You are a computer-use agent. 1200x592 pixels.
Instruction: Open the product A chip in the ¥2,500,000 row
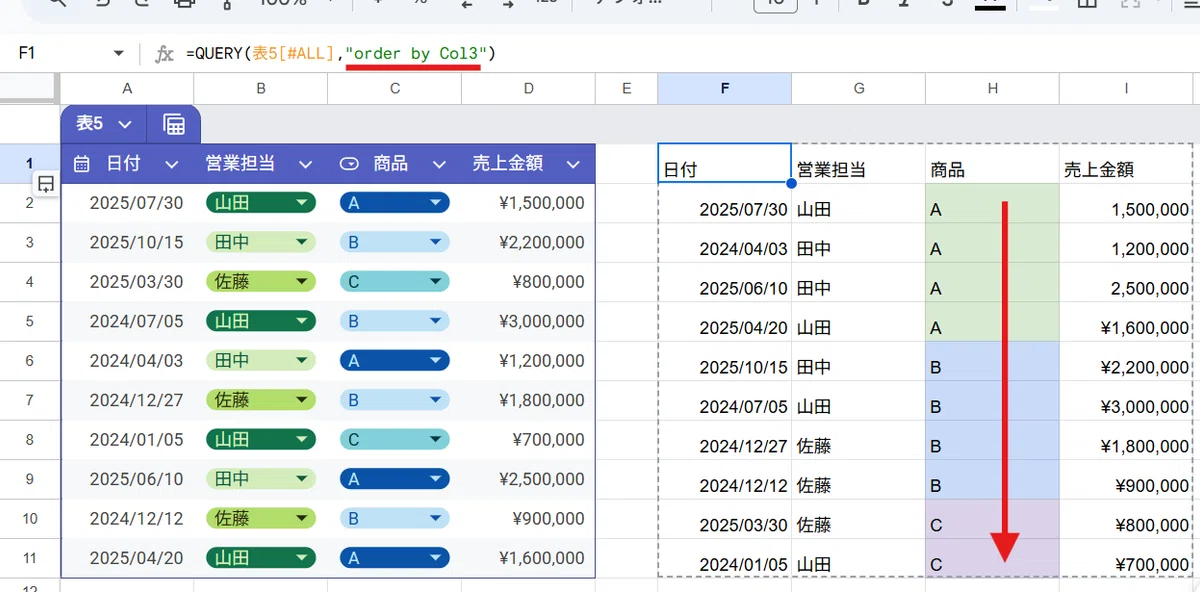click(395, 479)
